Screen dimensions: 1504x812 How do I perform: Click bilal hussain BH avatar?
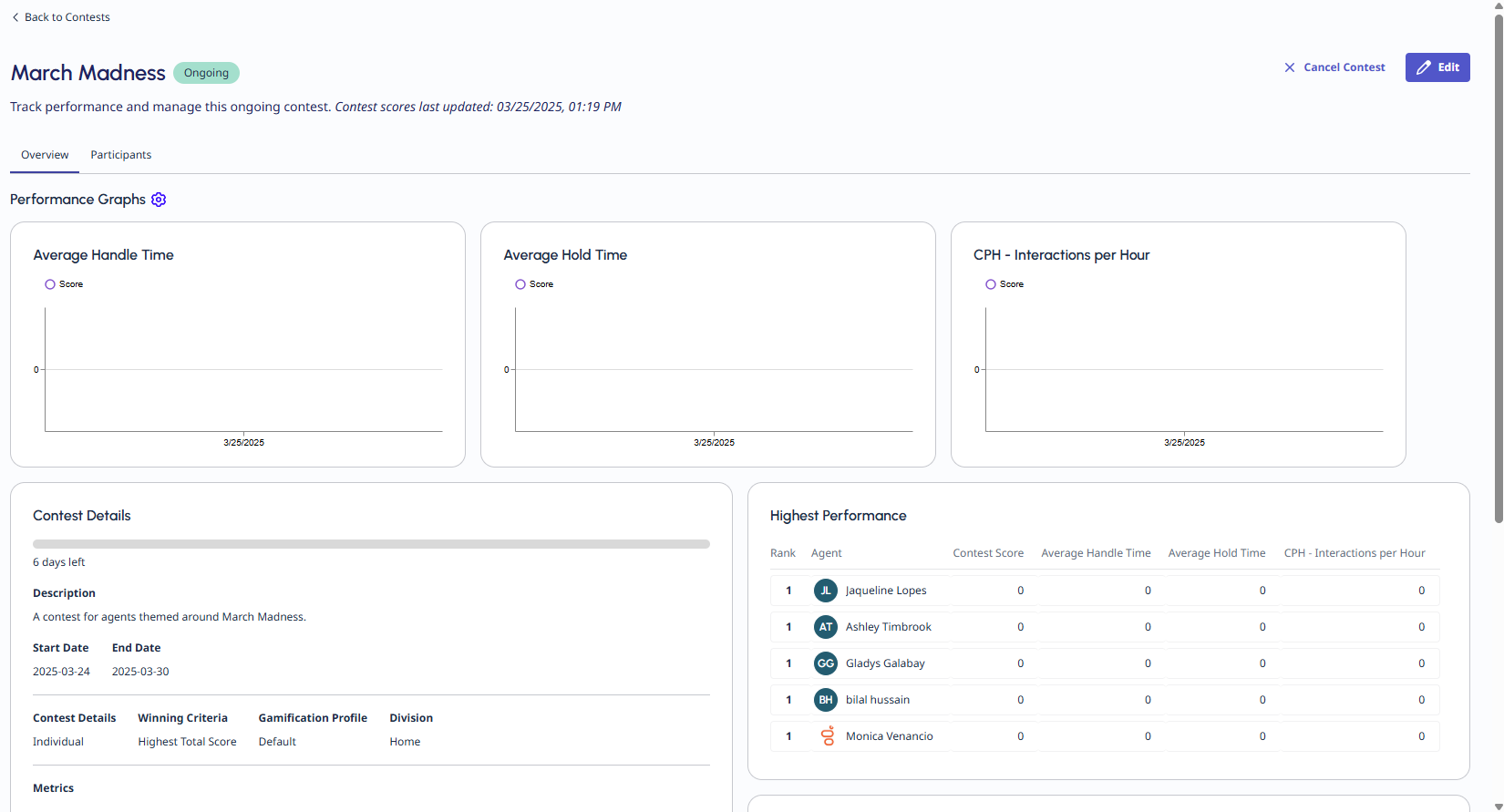pyautogui.click(x=825, y=700)
